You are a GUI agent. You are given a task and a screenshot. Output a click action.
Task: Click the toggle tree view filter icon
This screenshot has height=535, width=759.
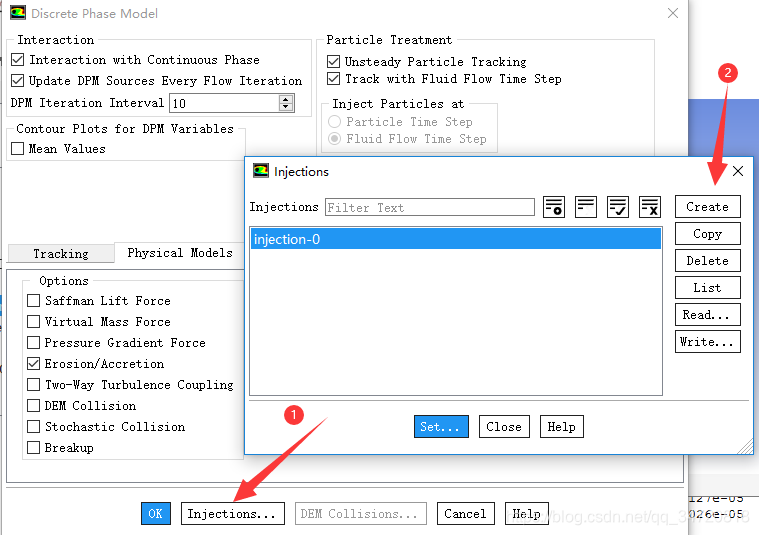[554, 207]
